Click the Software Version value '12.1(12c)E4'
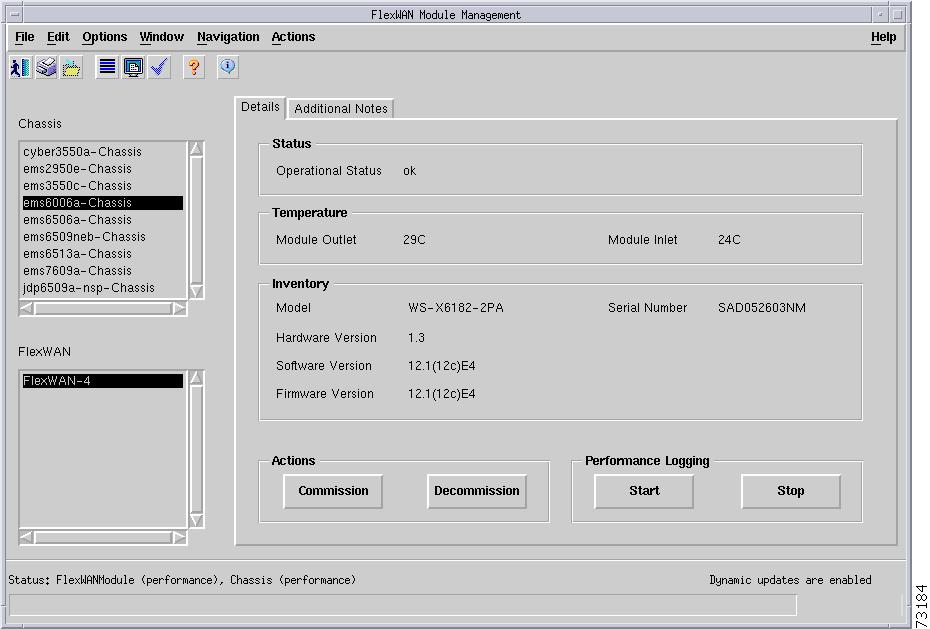Screen dimensions: 930x629 click(441, 366)
